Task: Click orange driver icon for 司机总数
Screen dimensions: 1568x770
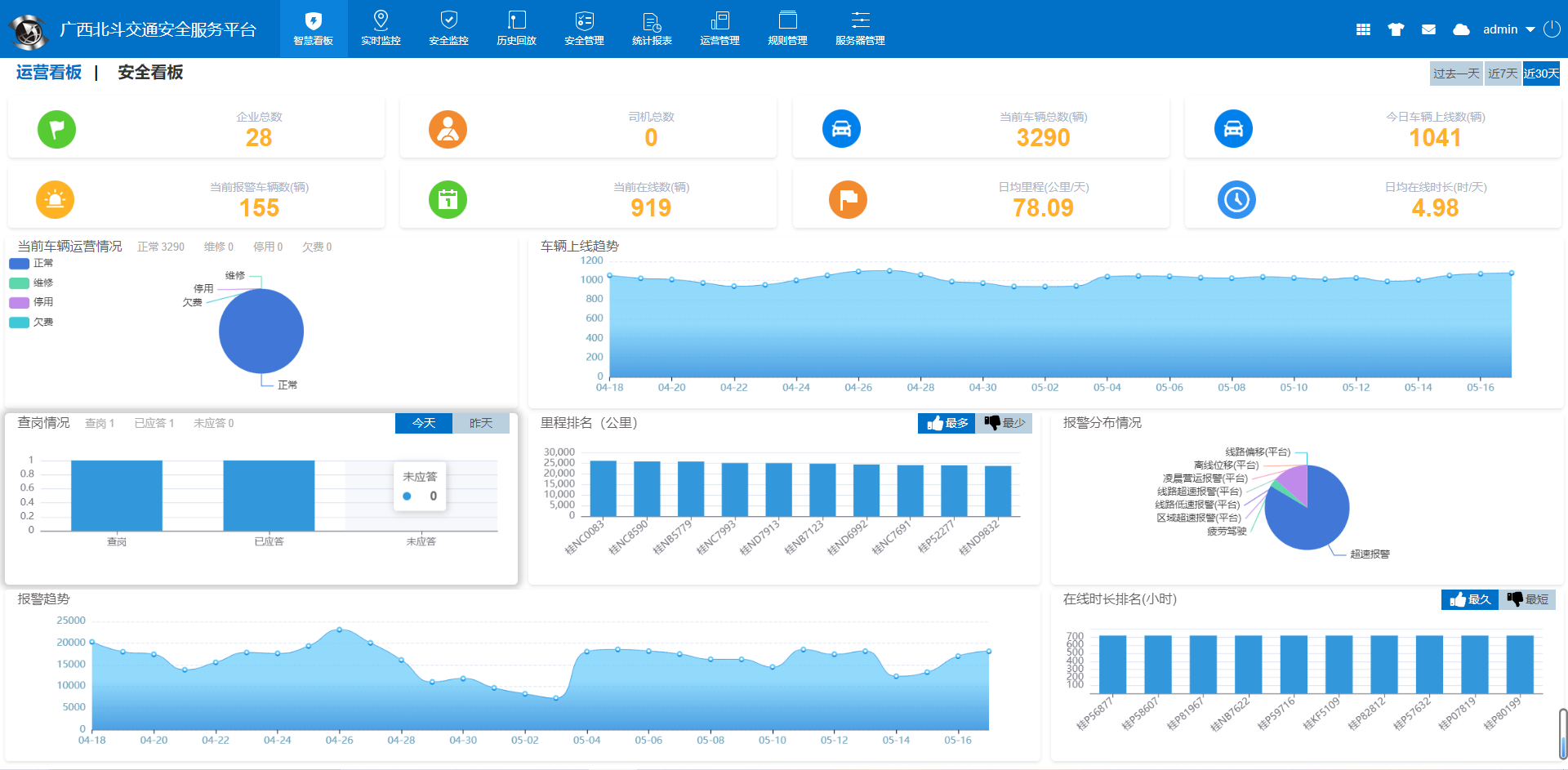Action: pyautogui.click(x=448, y=129)
